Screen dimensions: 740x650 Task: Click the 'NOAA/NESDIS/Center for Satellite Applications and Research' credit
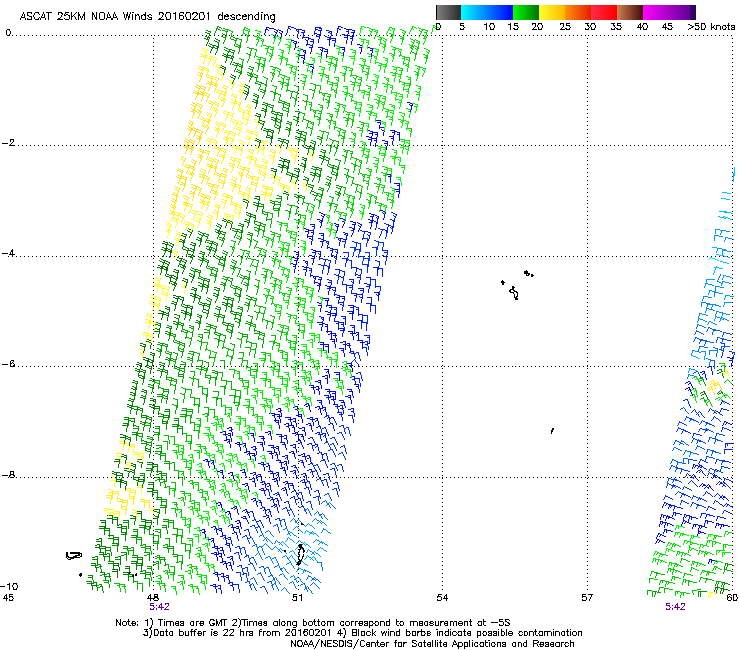(432, 644)
